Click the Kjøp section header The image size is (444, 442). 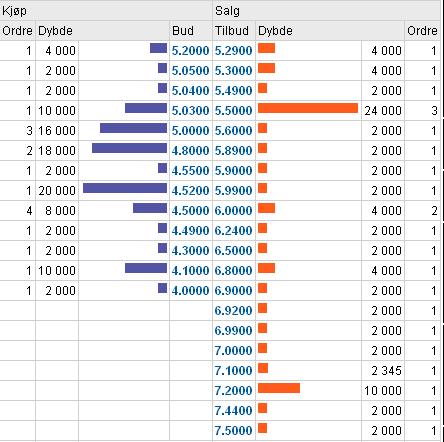[14, 11]
